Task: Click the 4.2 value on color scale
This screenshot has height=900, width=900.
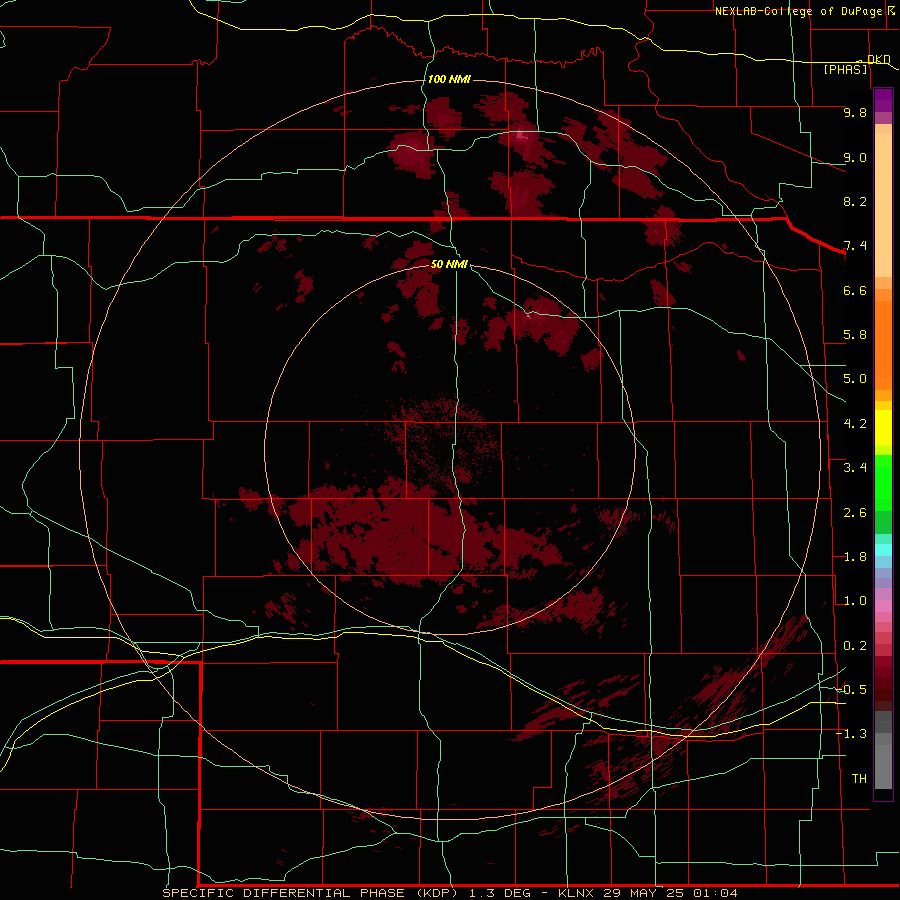Action: coord(855,424)
